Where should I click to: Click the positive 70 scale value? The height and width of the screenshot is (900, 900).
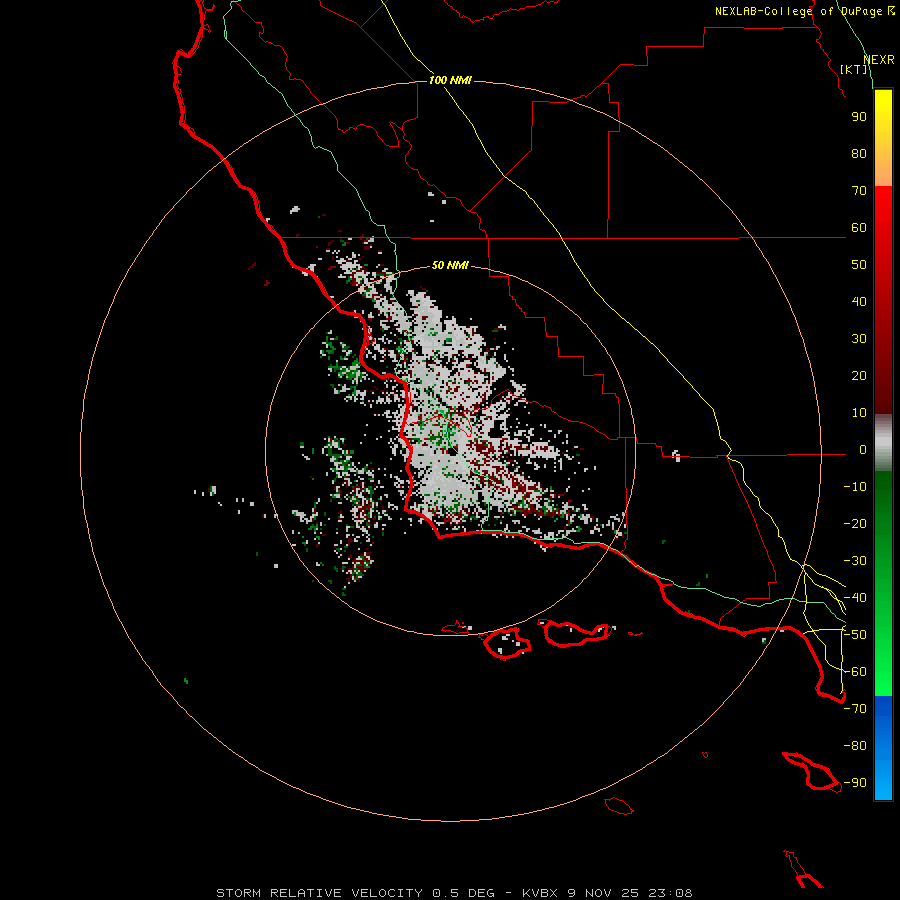(859, 191)
